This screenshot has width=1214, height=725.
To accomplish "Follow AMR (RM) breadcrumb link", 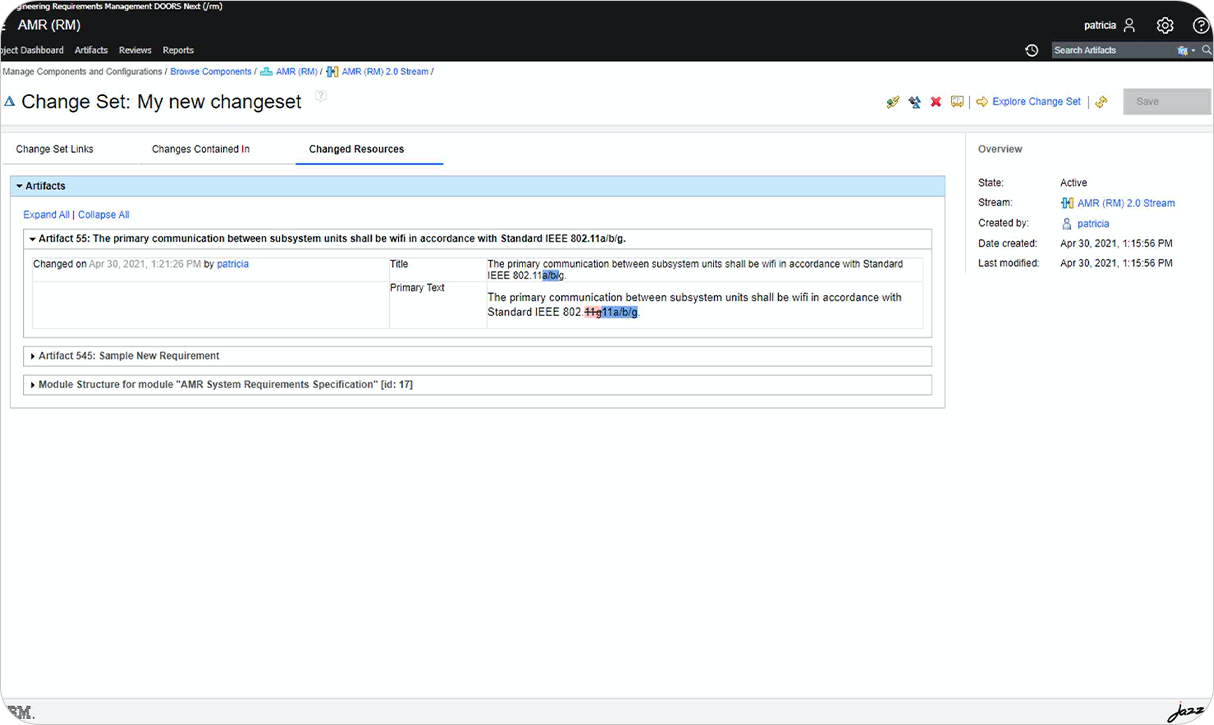I will [x=296, y=72].
